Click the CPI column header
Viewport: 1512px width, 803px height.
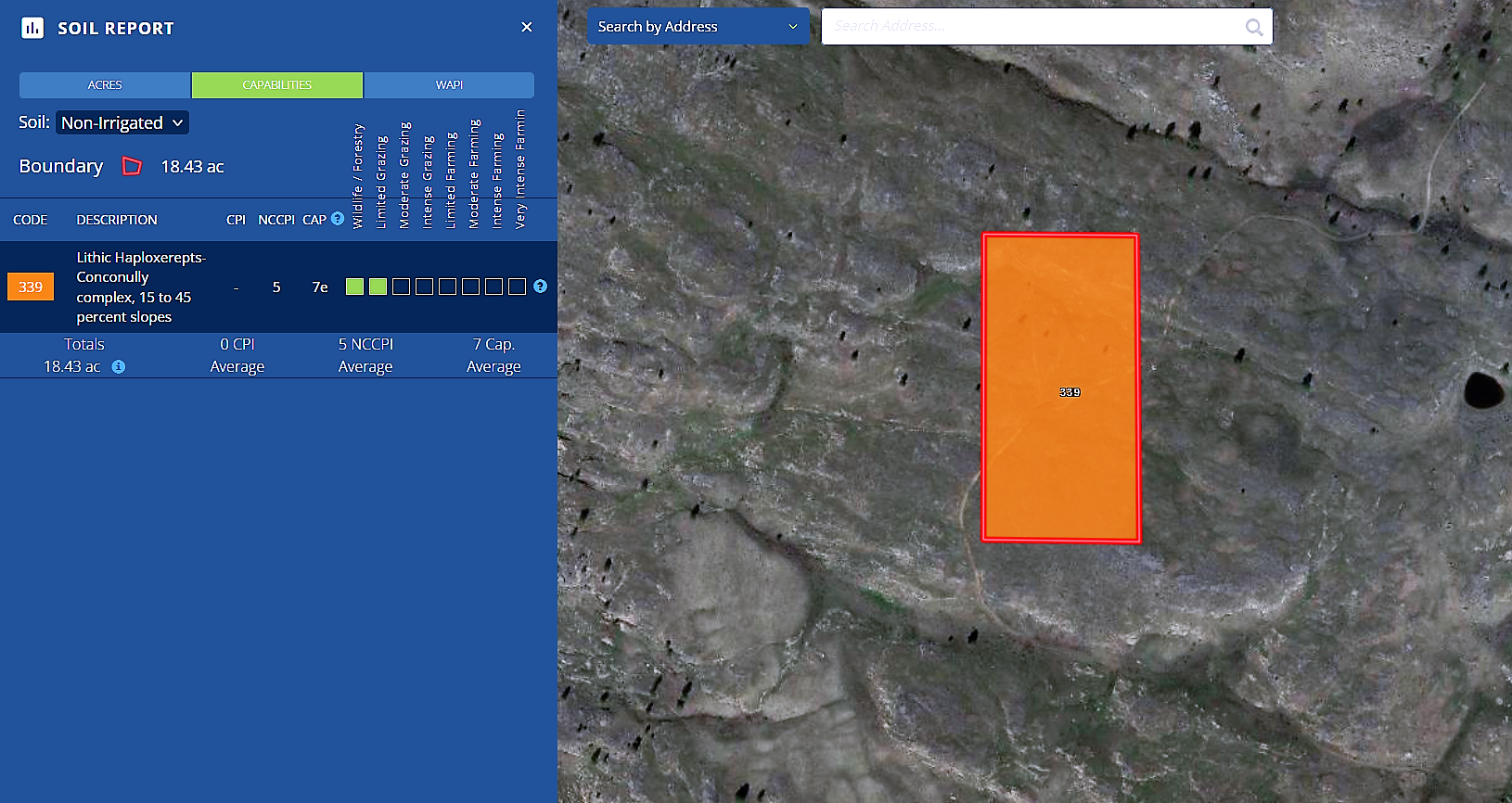click(236, 220)
